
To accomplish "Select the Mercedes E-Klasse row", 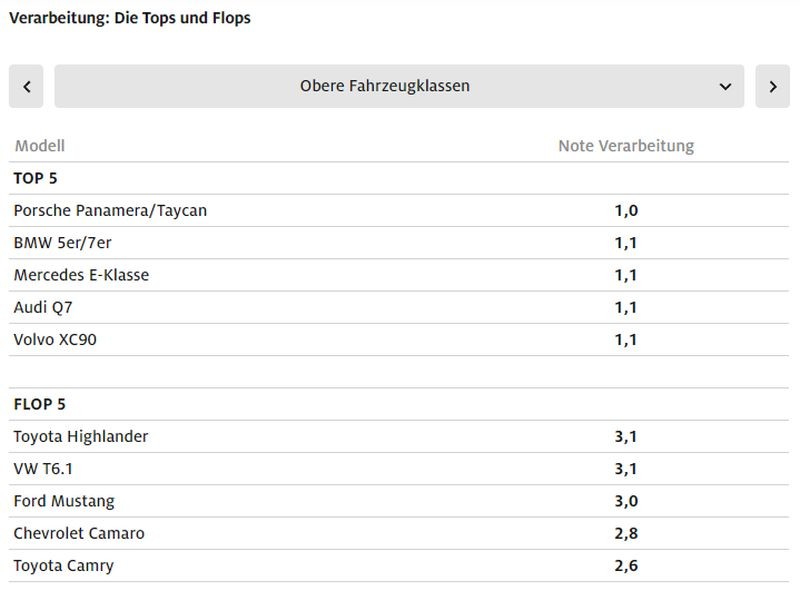I will coord(81,275).
